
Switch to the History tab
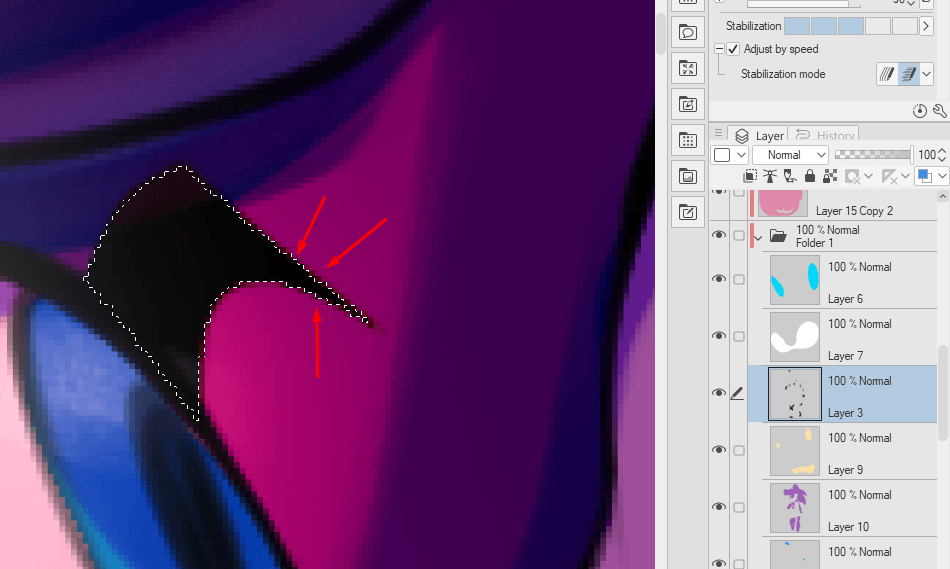tap(825, 135)
